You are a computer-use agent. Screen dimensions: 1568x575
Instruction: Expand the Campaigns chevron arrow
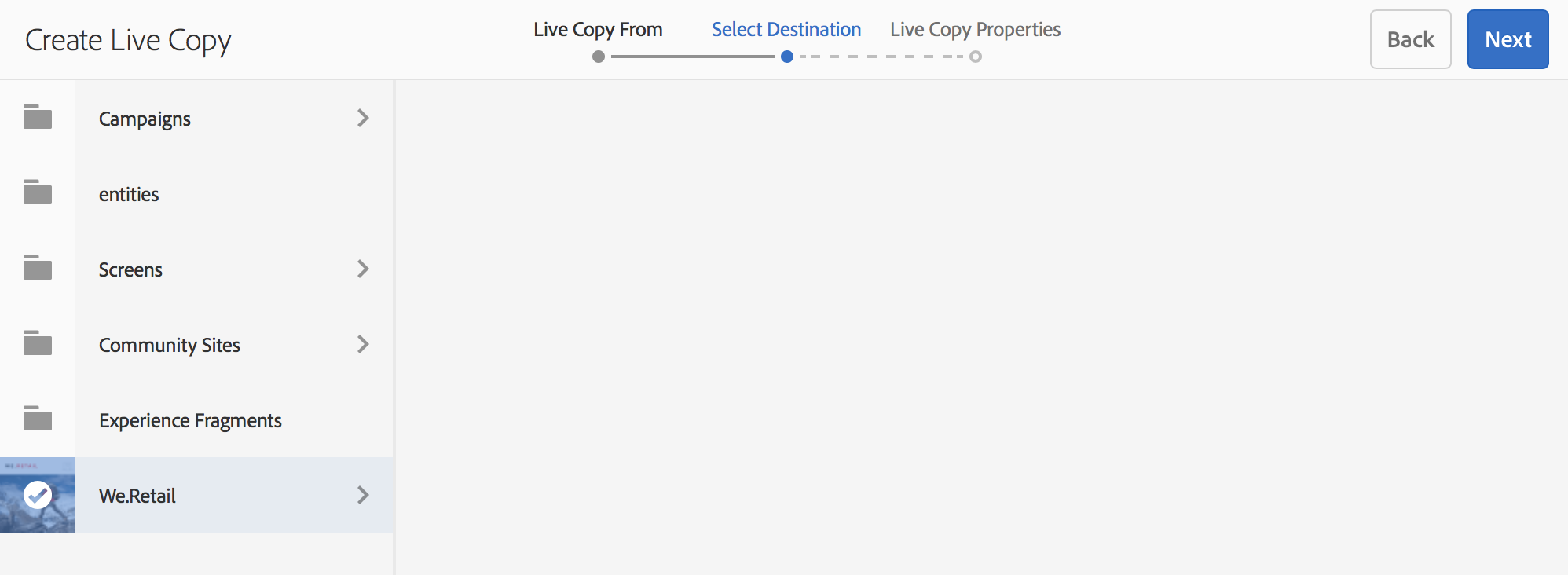coord(363,118)
